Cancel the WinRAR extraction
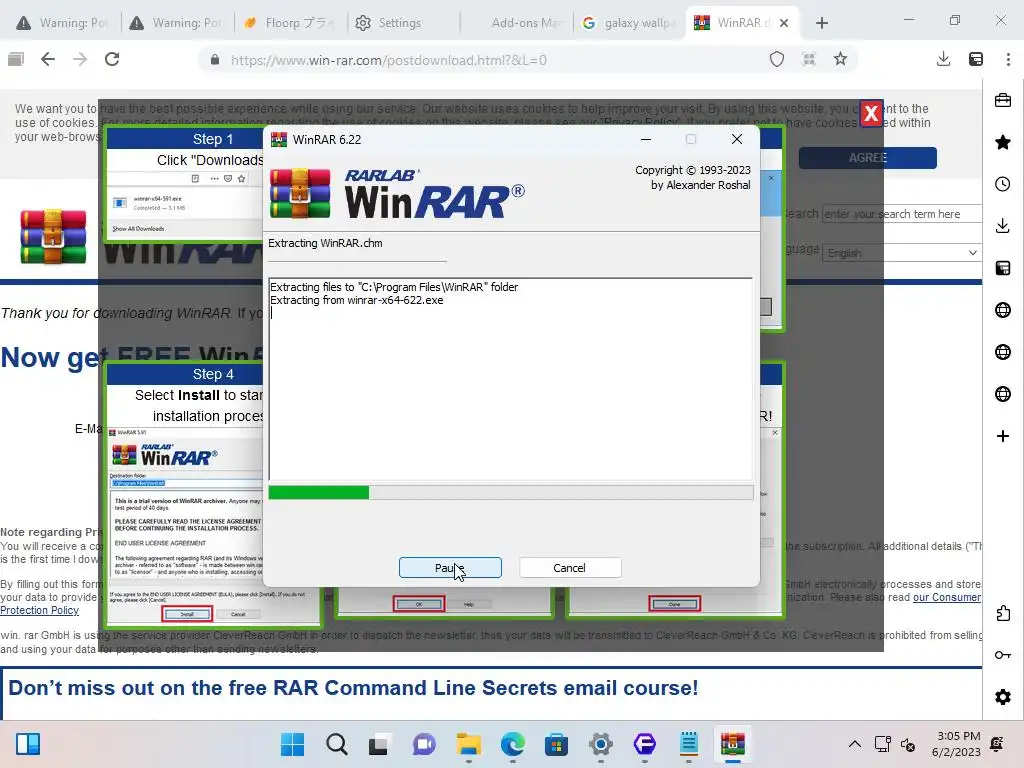 point(569,568)
